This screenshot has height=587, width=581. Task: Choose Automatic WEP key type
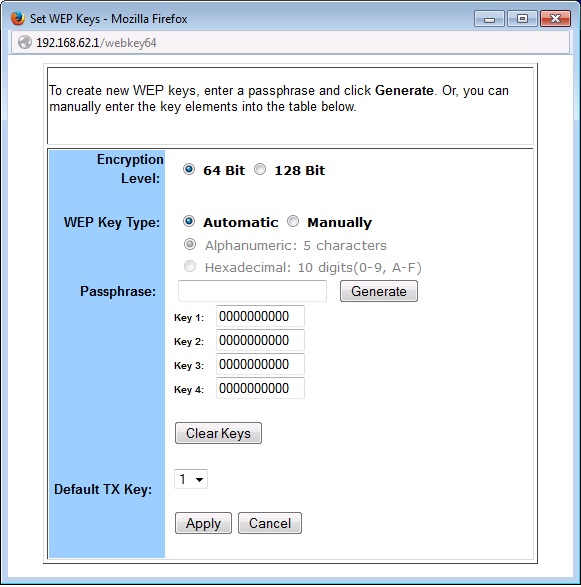tap(189, 221)
